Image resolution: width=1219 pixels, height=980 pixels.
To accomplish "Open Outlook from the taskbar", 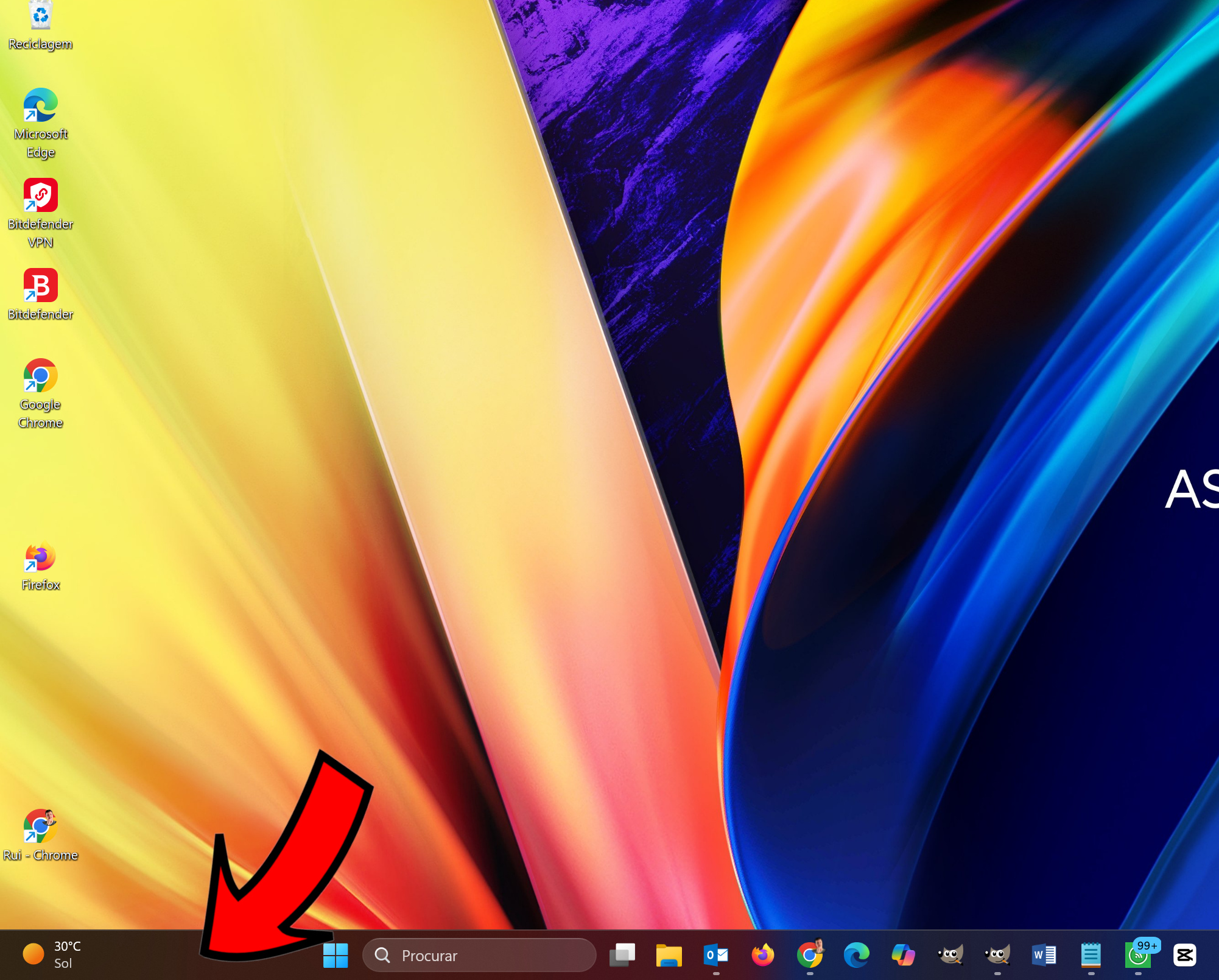I will pyautogui.click(x=716, y=955).
